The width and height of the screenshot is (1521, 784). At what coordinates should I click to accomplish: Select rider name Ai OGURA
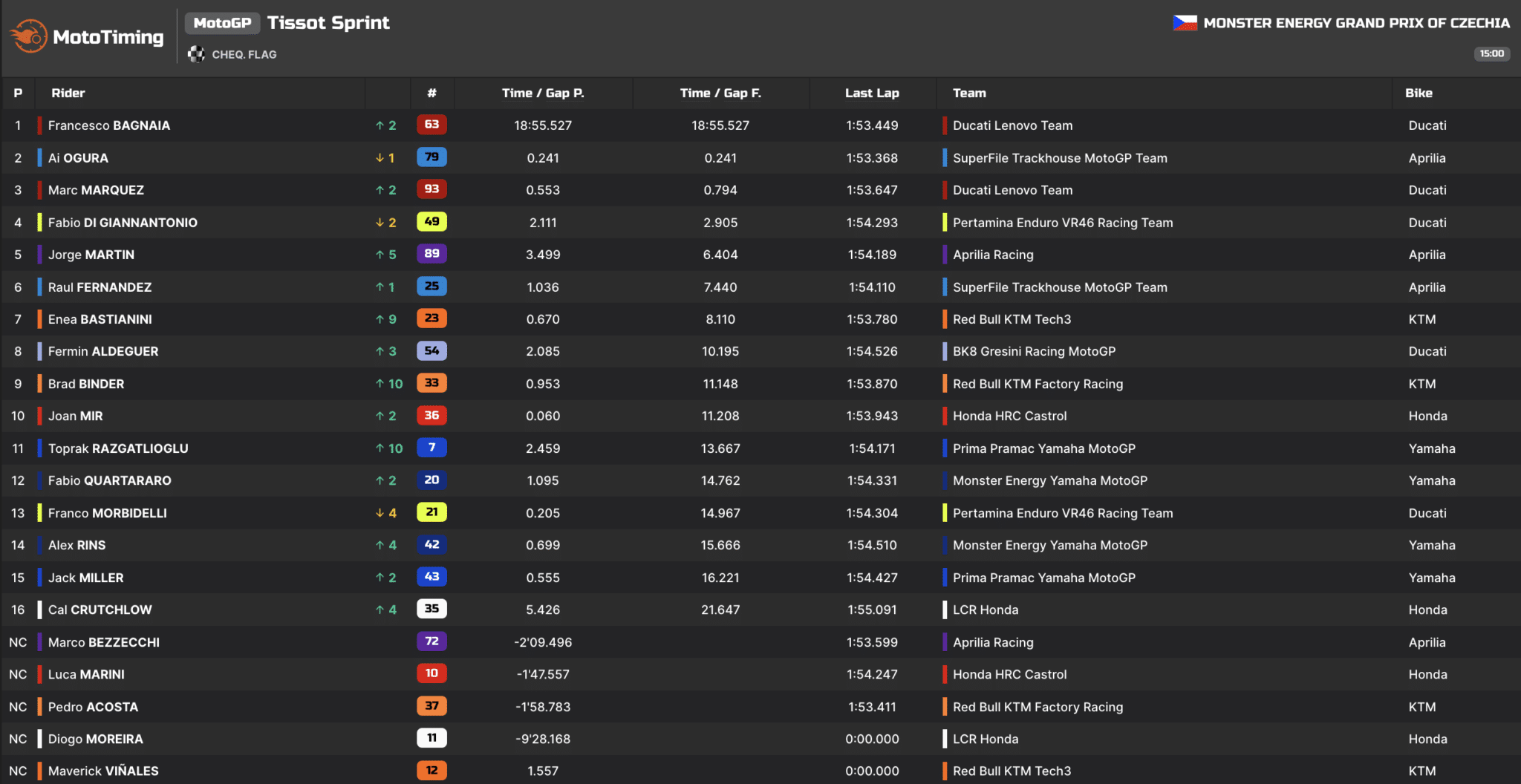click(x=78, y=158)
